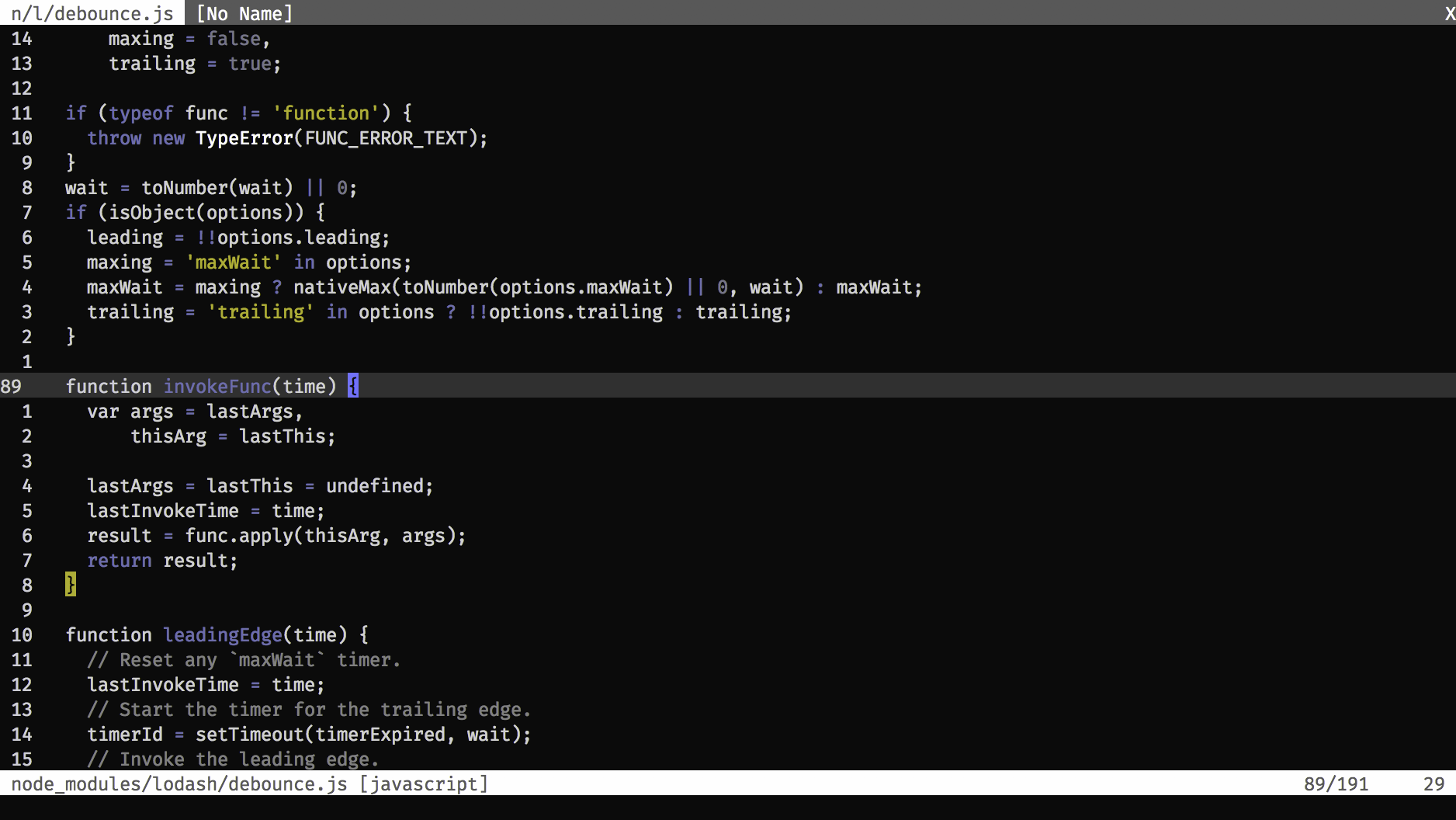Click '!!options.trailing' expression

tap(565, 311)
